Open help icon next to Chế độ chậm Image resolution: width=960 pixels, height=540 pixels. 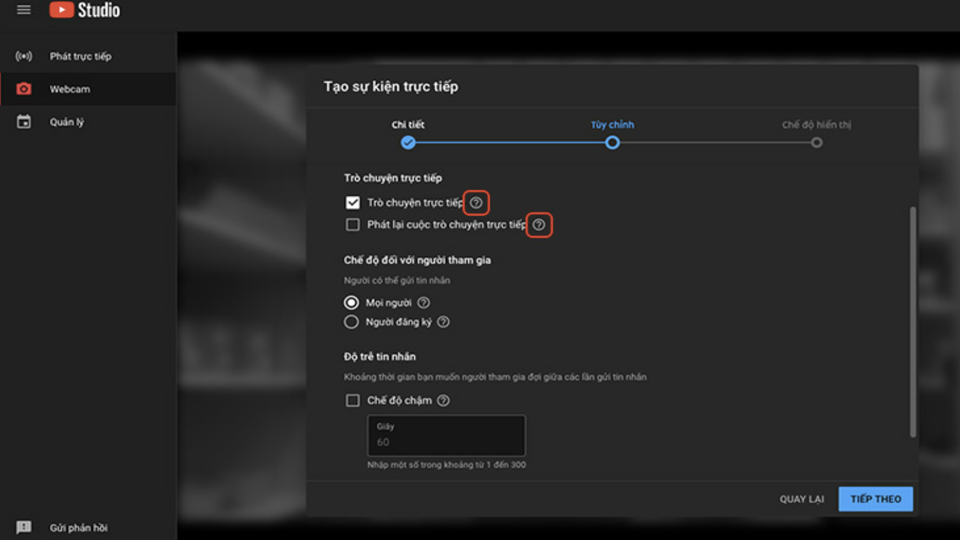[443, 400]
